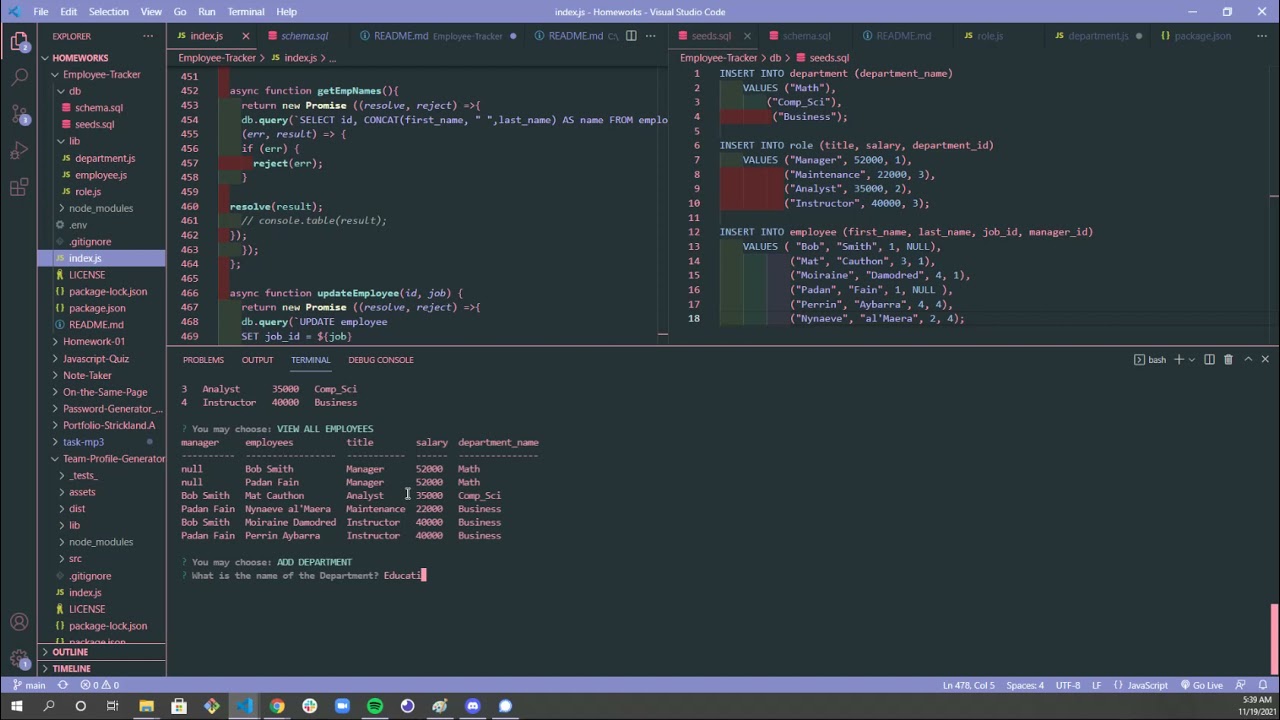Open notifications bell in status bar
The height and width of the screenshot is (720, 1280).
[1264, 685]
